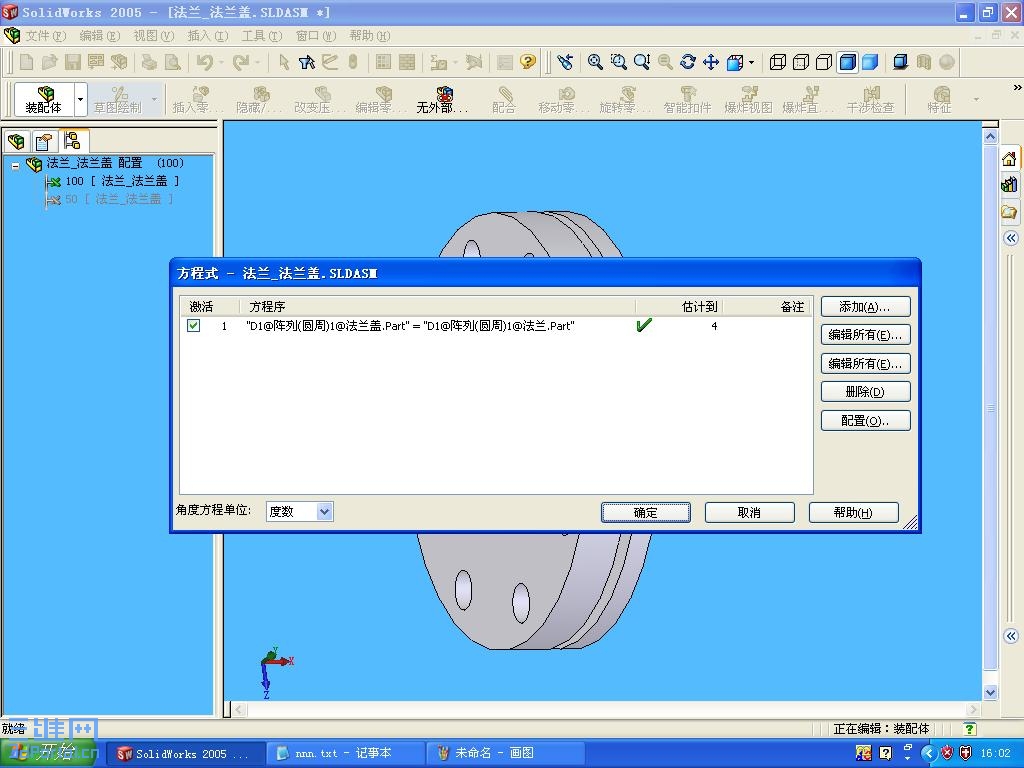Click the 备注 column header
The image size is (1024, 768).
pos(767,306)
